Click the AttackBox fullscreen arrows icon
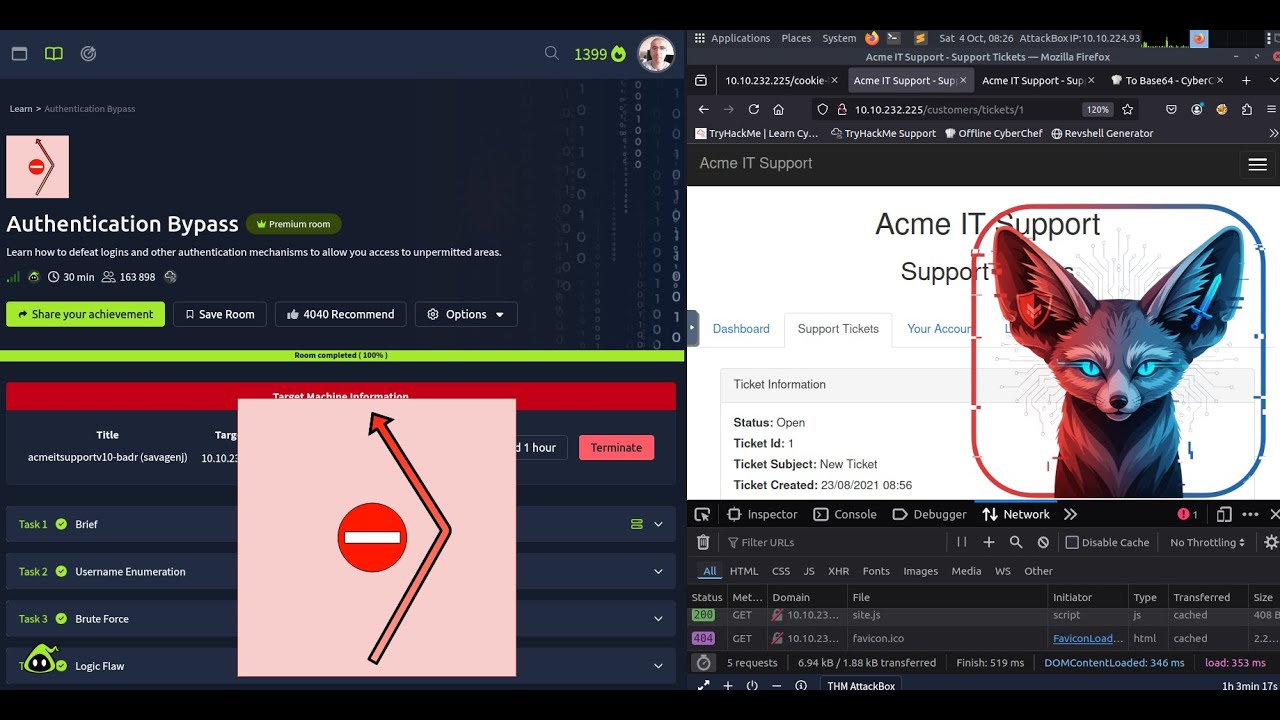 703,686
